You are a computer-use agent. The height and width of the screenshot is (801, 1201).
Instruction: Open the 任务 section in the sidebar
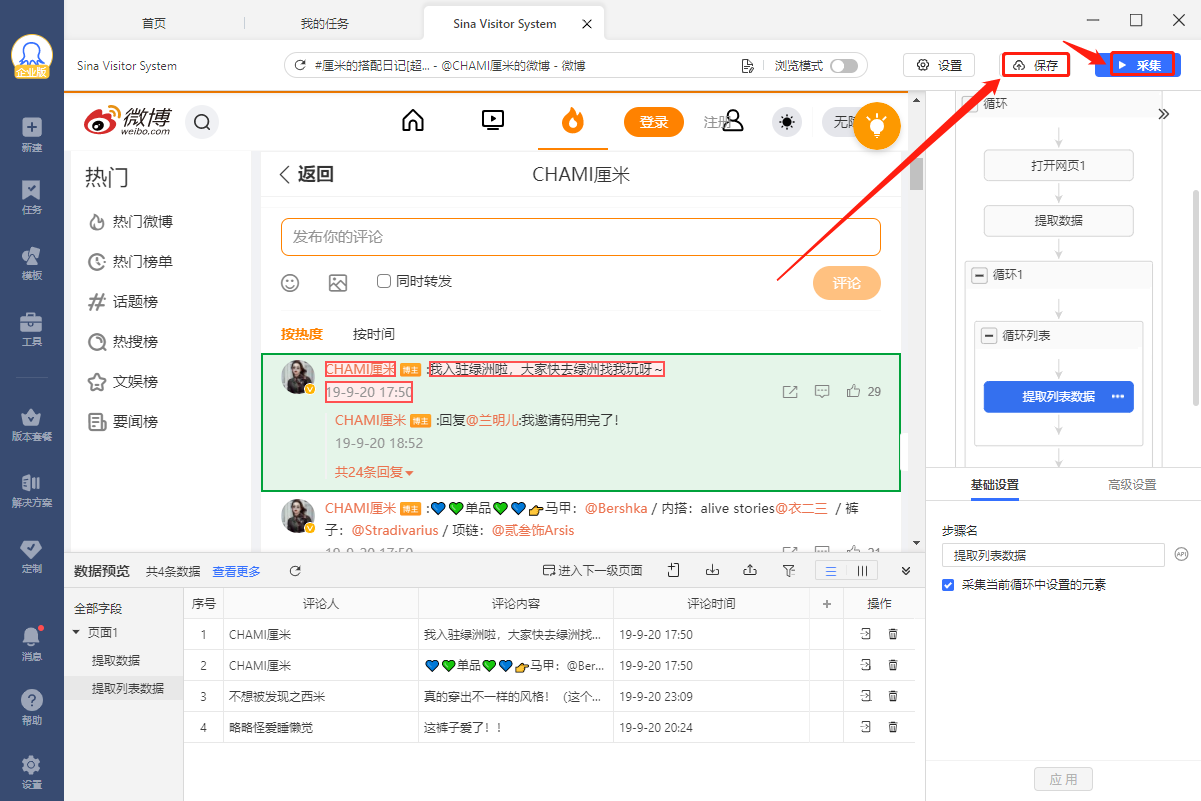click(x=32, y=196)
